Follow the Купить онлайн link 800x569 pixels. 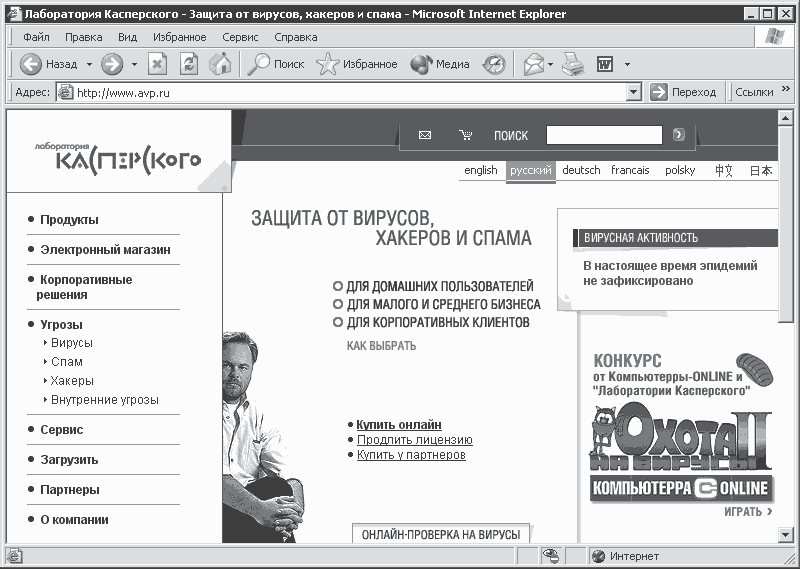399,425
